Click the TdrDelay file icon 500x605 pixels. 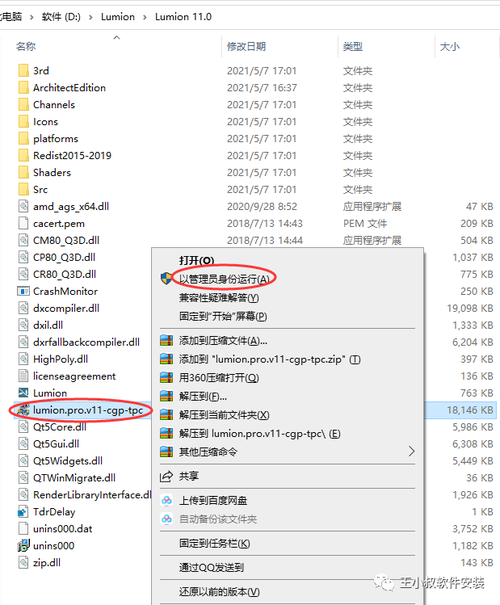[x=23, y=512]
